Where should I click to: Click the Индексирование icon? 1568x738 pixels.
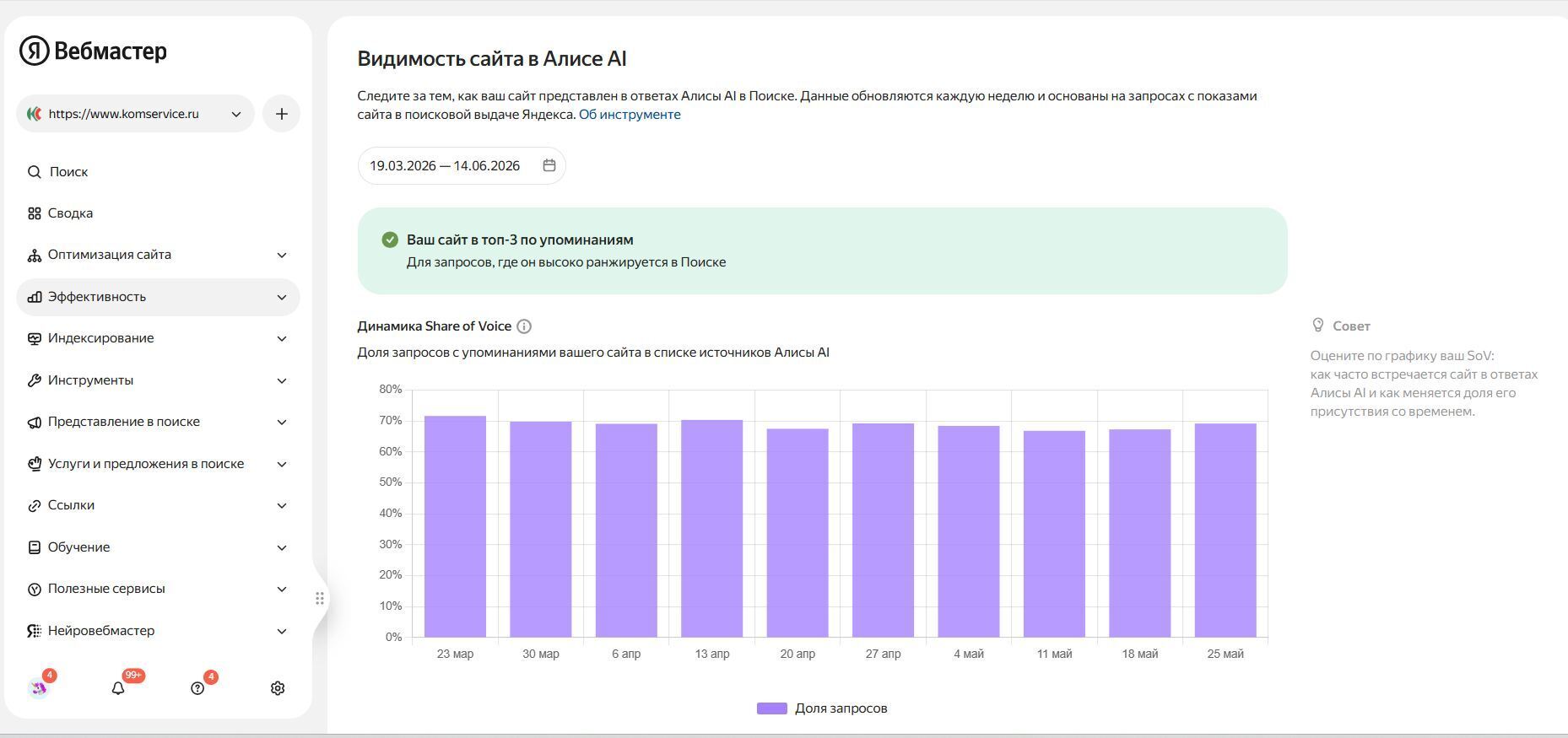coord(34,338)
